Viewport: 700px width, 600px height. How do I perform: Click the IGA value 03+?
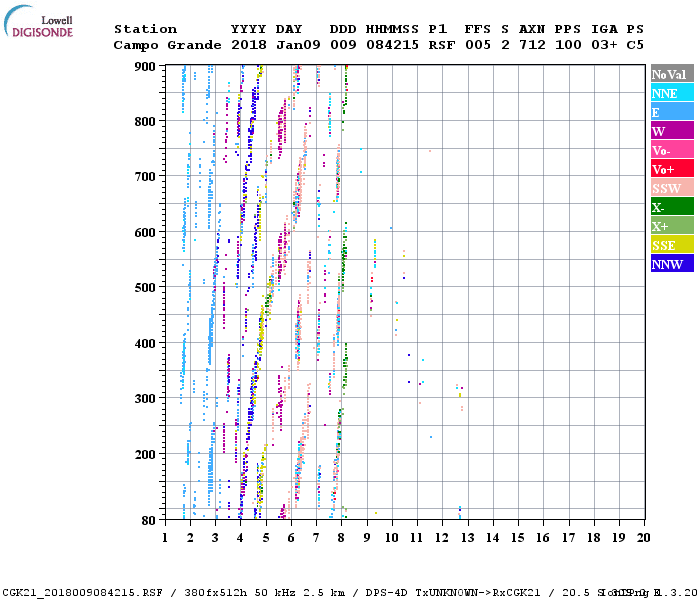pyautogui.click(x=604, y=45)
